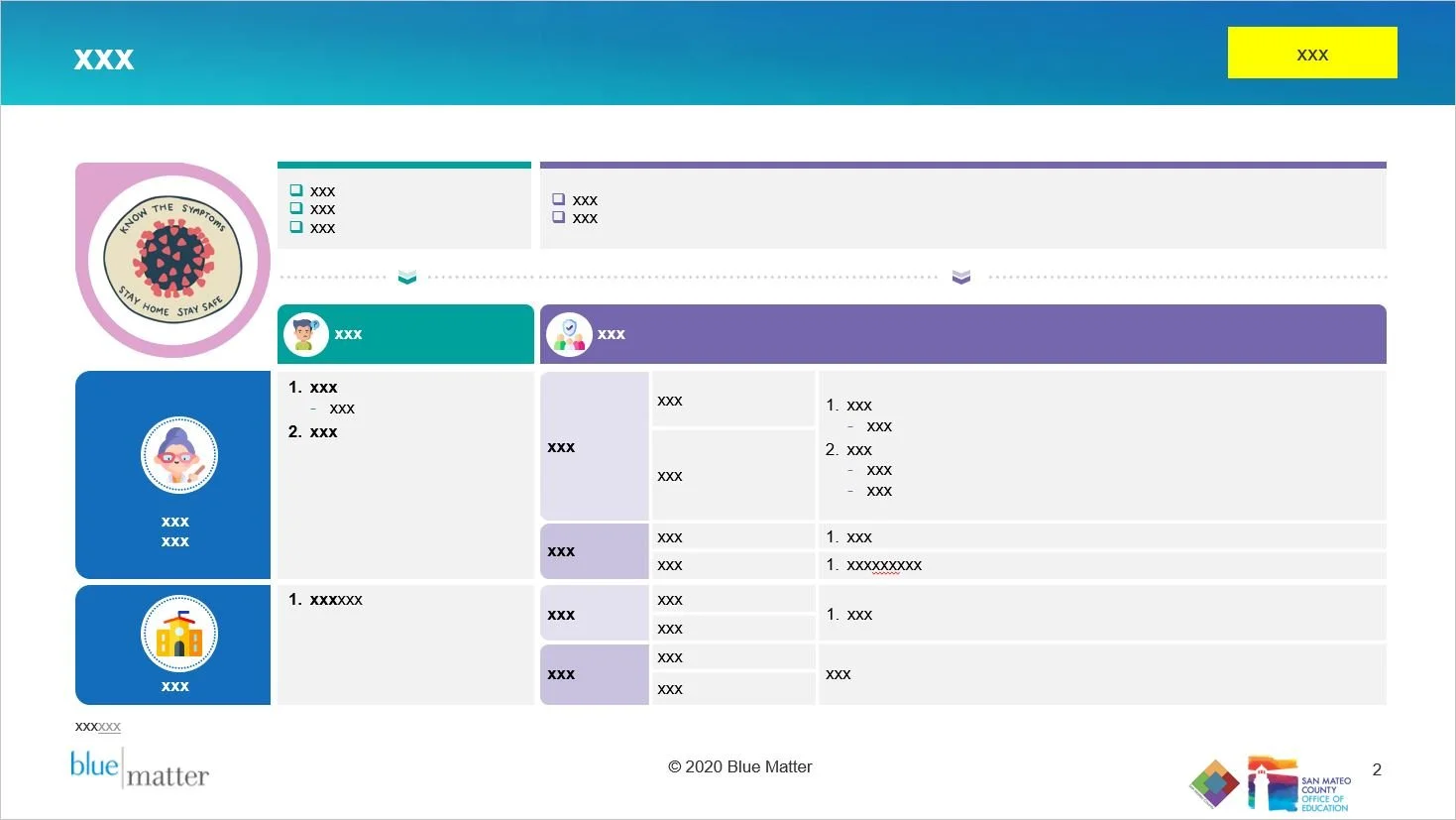Click the yellow highlighted box in header
The height and width of the screenshot is (820, 1456).
(1312, 53)
